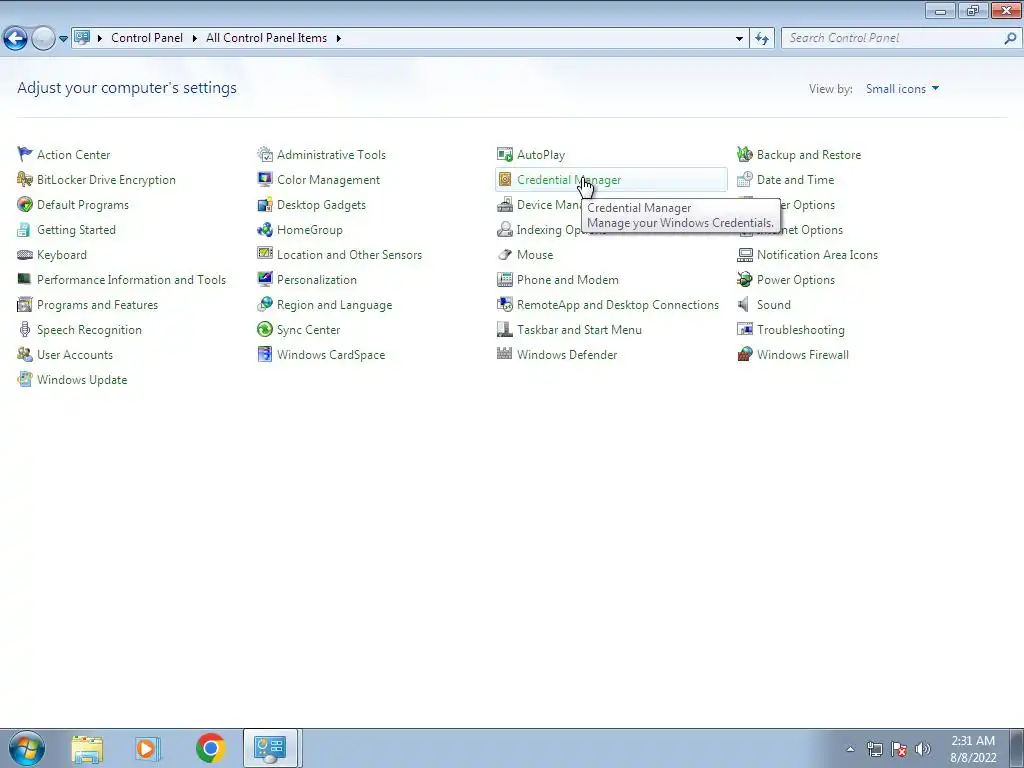The image size is (1024, 768).
Task: Open the Taskbar and Start Menu link
Action: click(579, 330)
